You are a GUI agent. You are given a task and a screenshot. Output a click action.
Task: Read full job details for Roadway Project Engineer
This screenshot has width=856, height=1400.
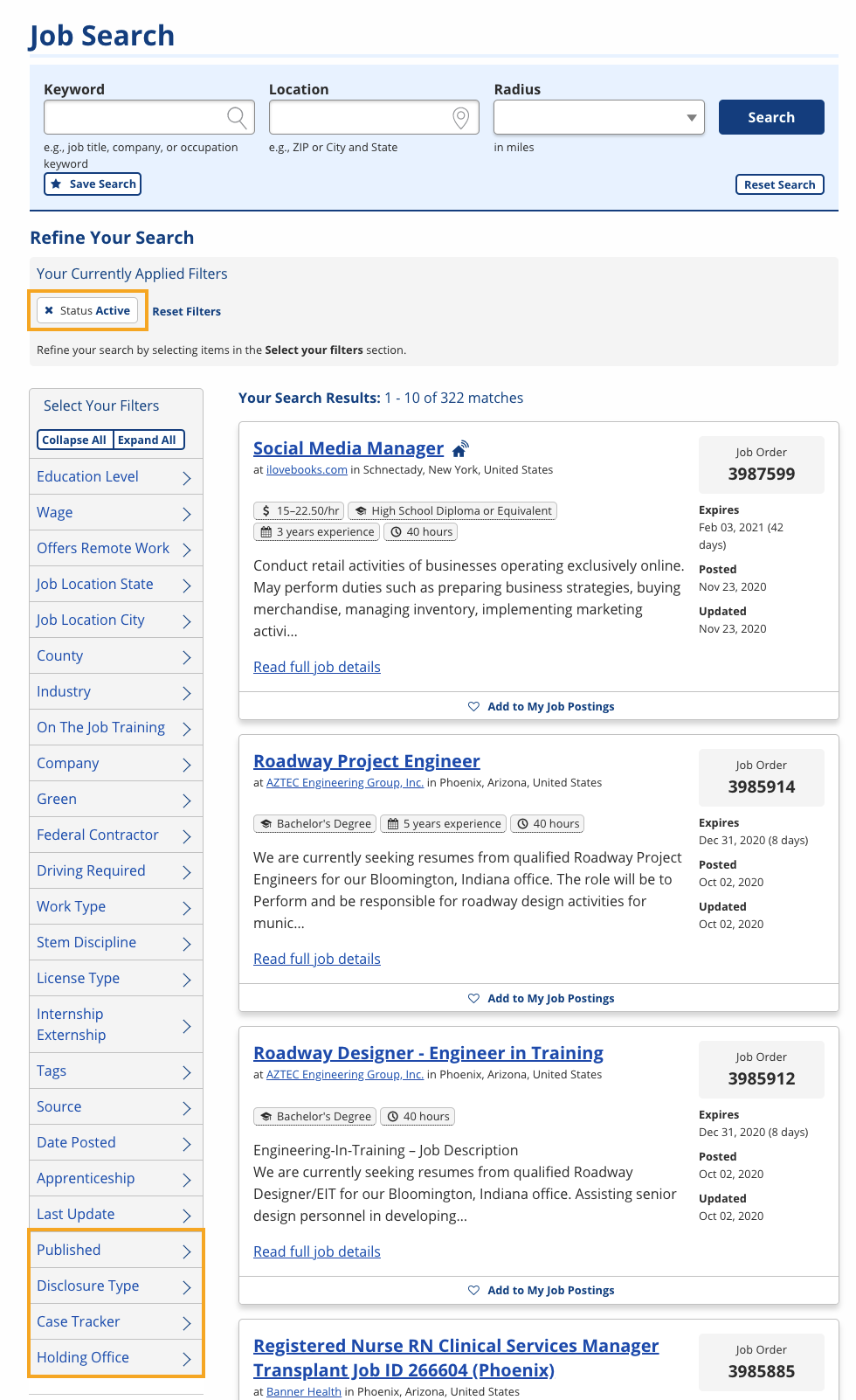point(317,960)
